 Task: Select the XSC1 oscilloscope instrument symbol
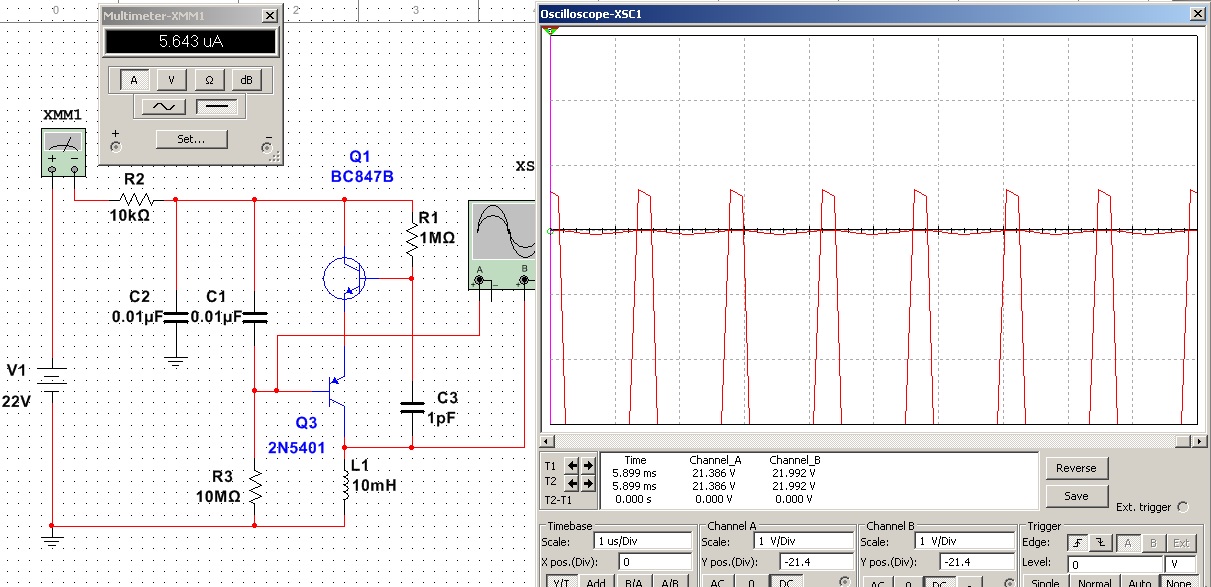click(x=502, y=244)
